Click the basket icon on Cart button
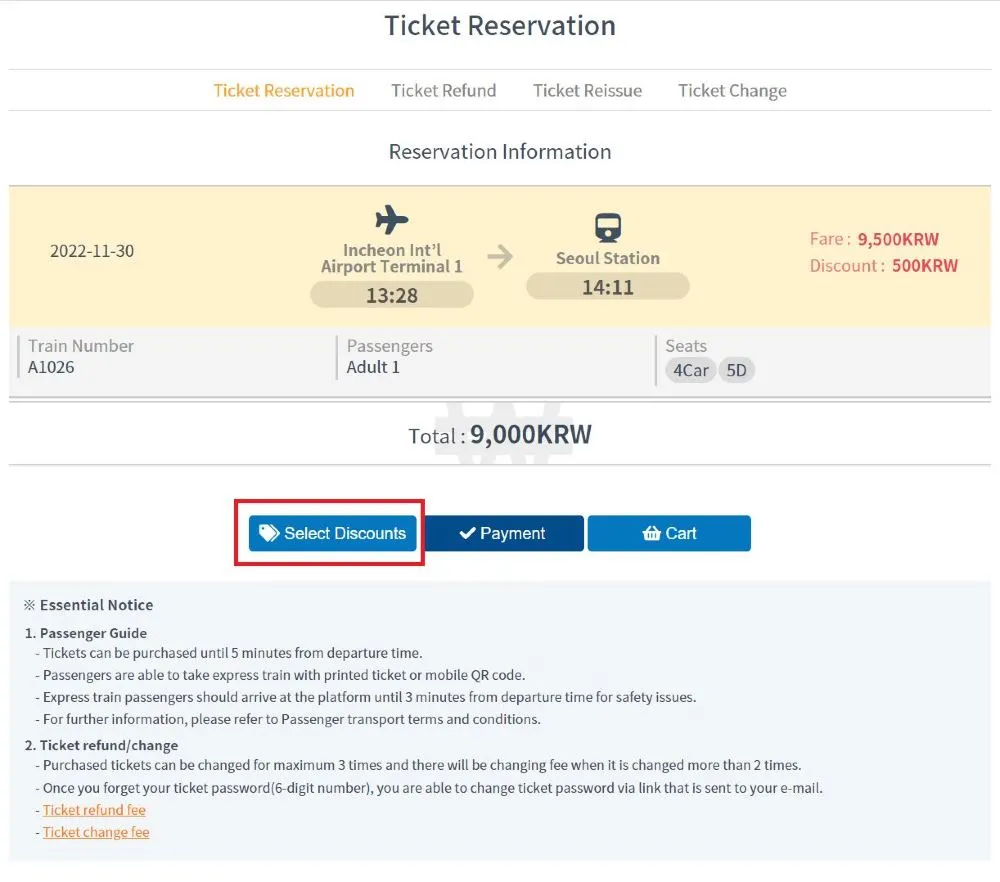This screenshot has width=1000, height=882. (x=651, y=534)
